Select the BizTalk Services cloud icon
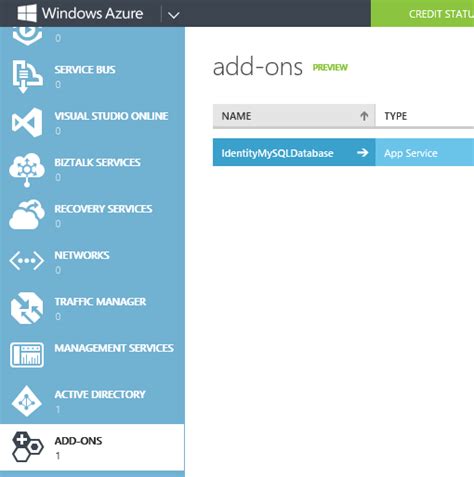 pos(27,170)
